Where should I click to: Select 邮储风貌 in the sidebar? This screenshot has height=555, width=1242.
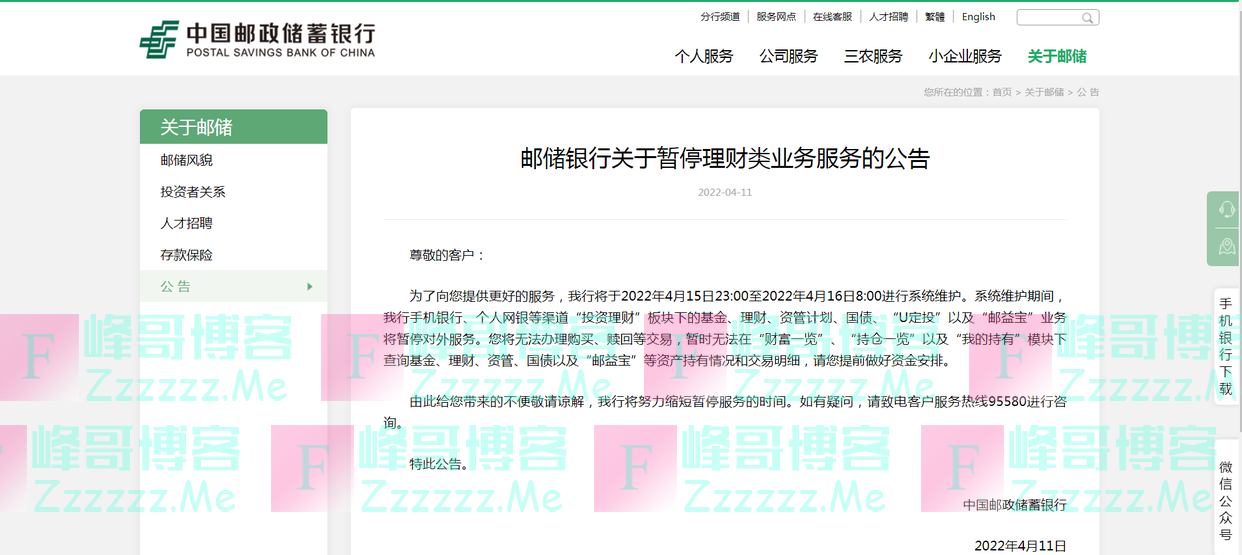coord(187,160)
